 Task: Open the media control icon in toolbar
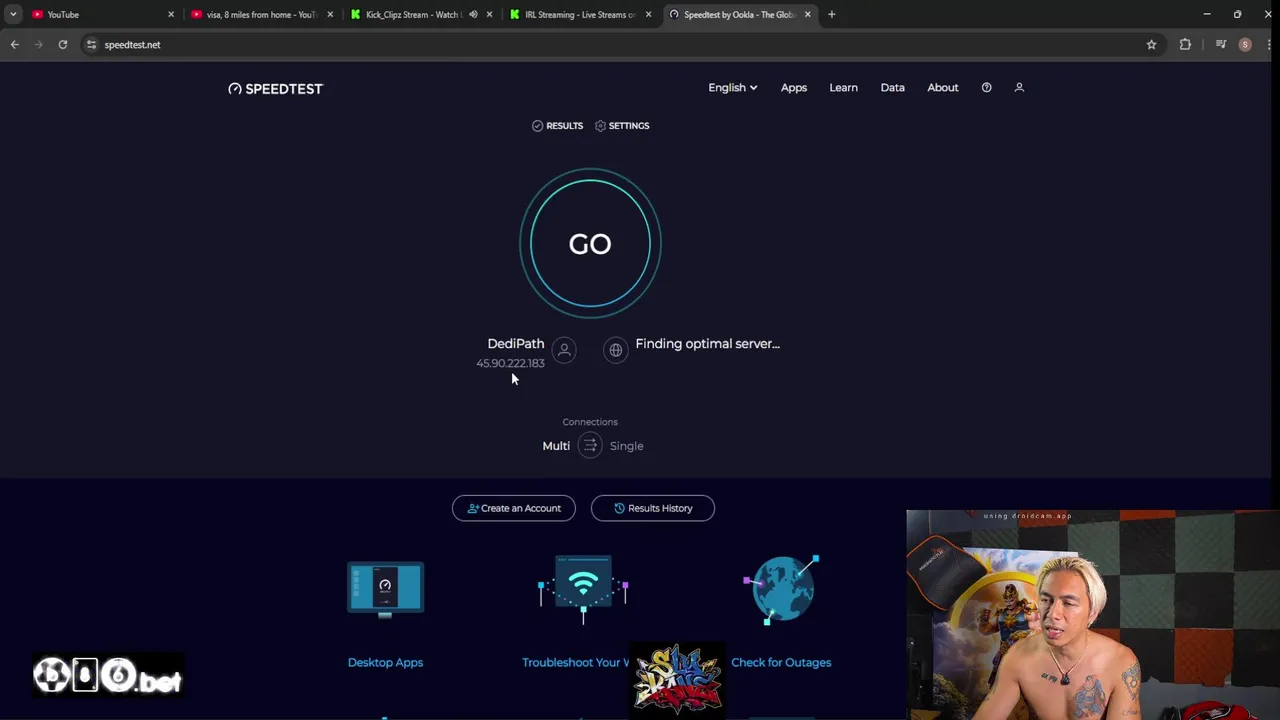click(x=1221, y=45)
